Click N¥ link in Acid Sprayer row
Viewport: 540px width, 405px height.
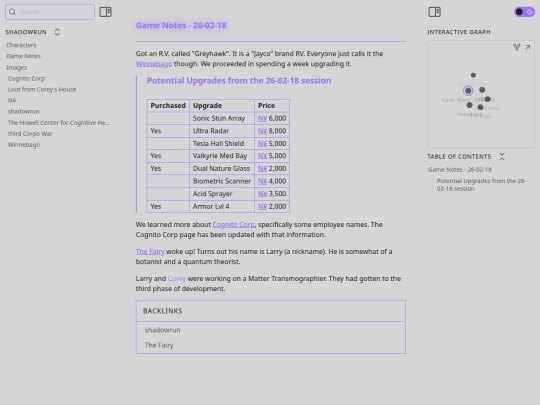coord(262,194)
